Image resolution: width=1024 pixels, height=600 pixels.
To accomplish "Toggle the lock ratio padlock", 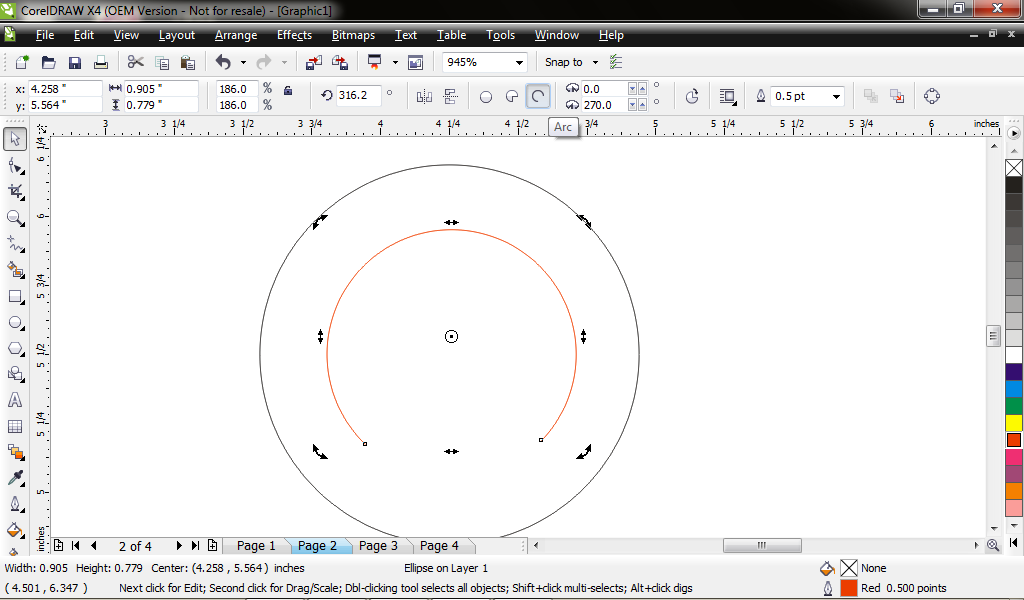I will tap(288, 91).
